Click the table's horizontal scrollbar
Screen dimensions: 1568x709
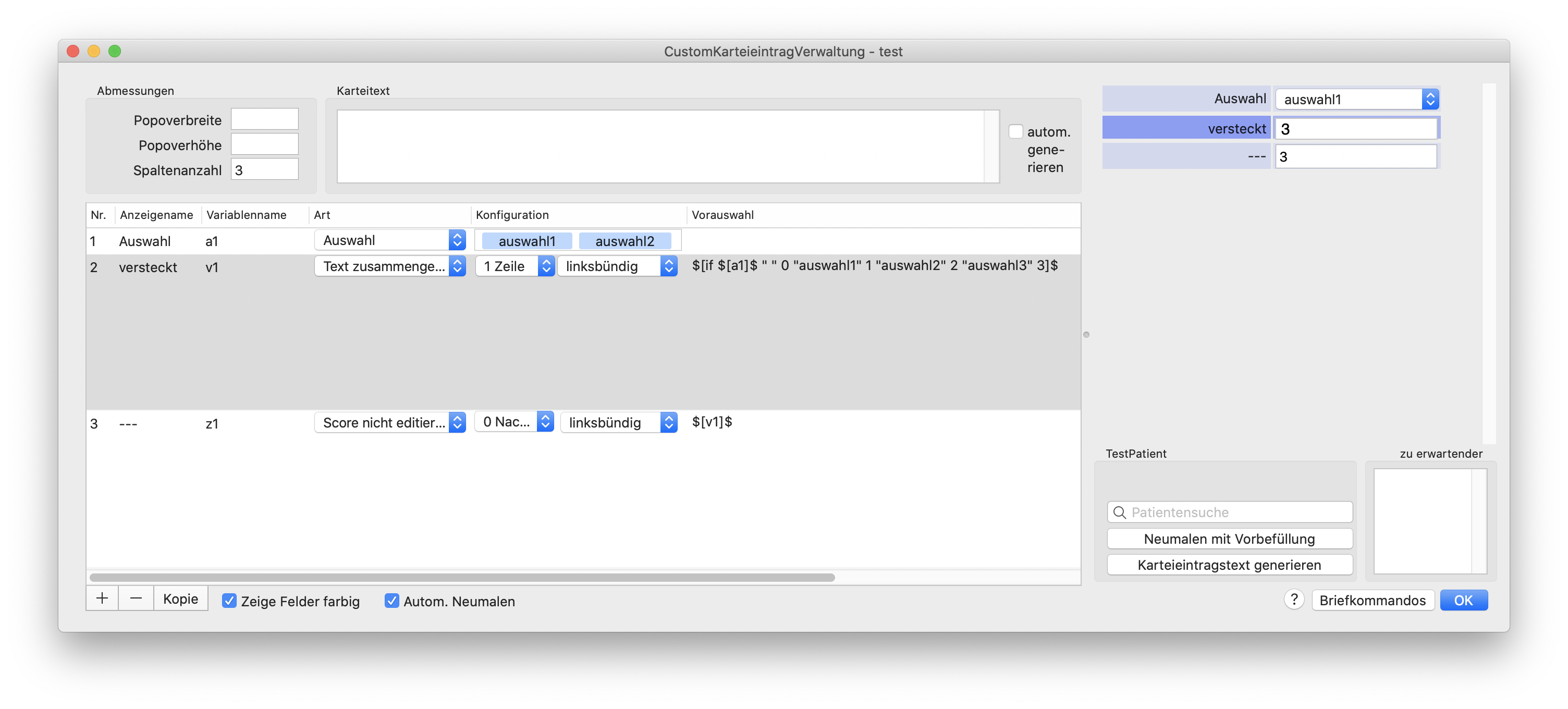[462, 578]
